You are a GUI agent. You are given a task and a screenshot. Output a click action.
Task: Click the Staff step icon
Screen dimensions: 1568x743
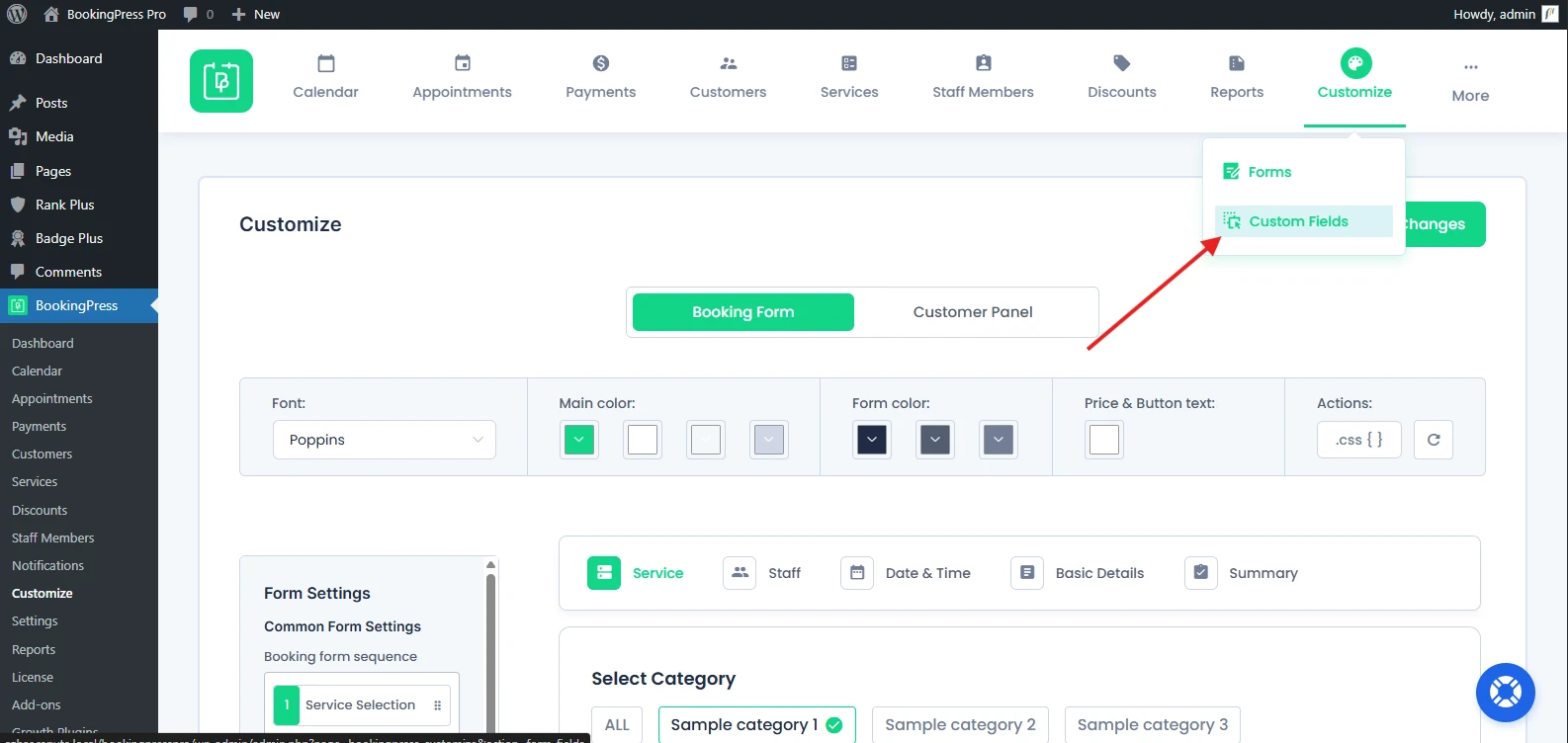pos(740,573)
